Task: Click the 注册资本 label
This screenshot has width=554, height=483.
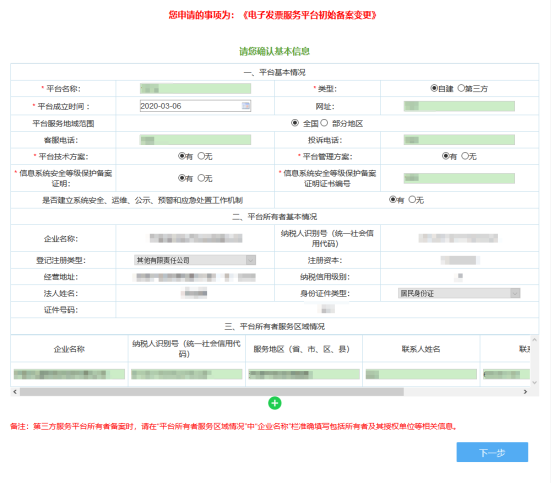Action: point(325,260)
